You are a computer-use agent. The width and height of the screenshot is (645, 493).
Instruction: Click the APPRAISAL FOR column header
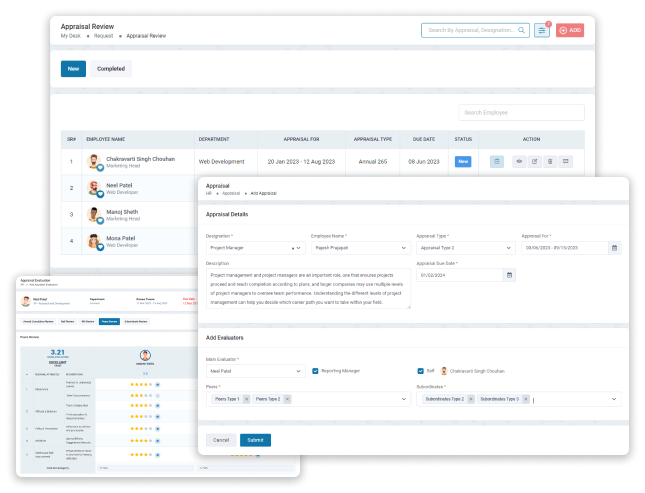(x=301, y=139)
